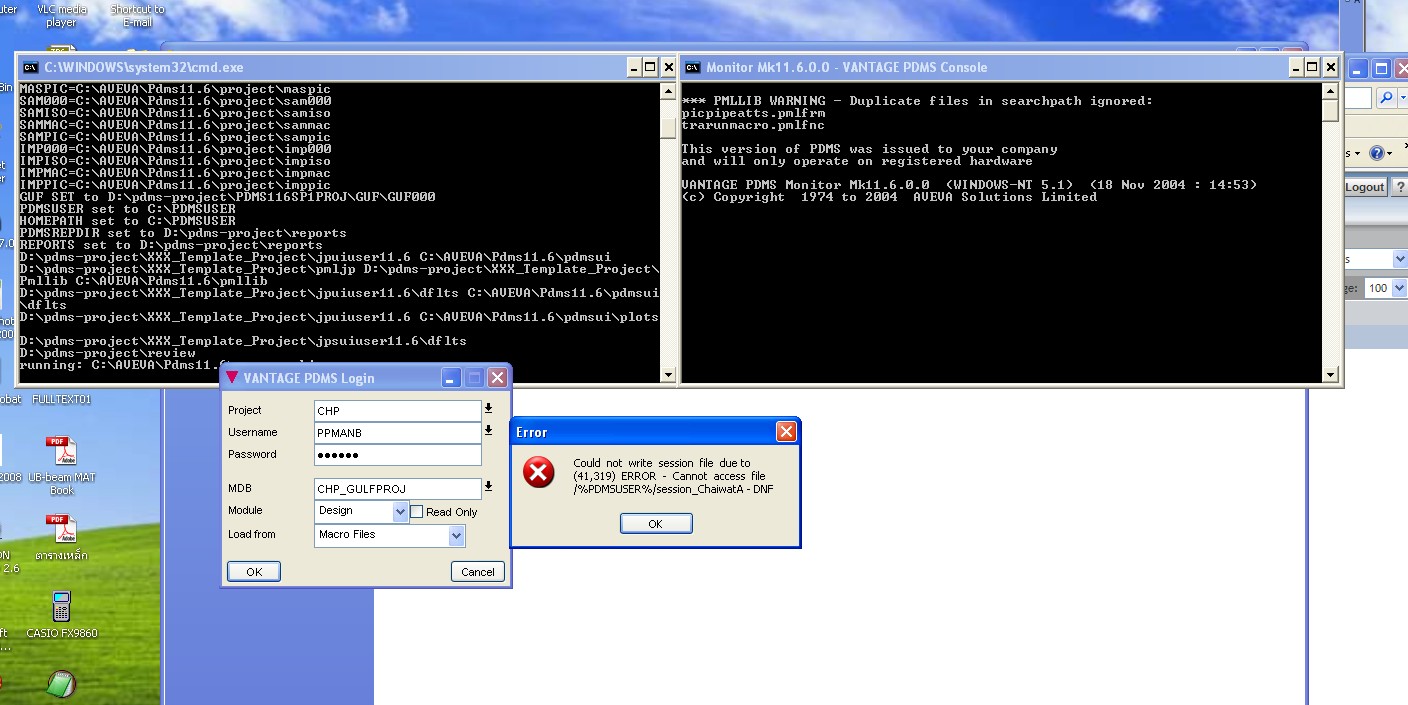This screenshot has width=1408, height=705.
Task: Maximize the PDMS Console window
Action: pyautogui.click(x=1313, y=67)
